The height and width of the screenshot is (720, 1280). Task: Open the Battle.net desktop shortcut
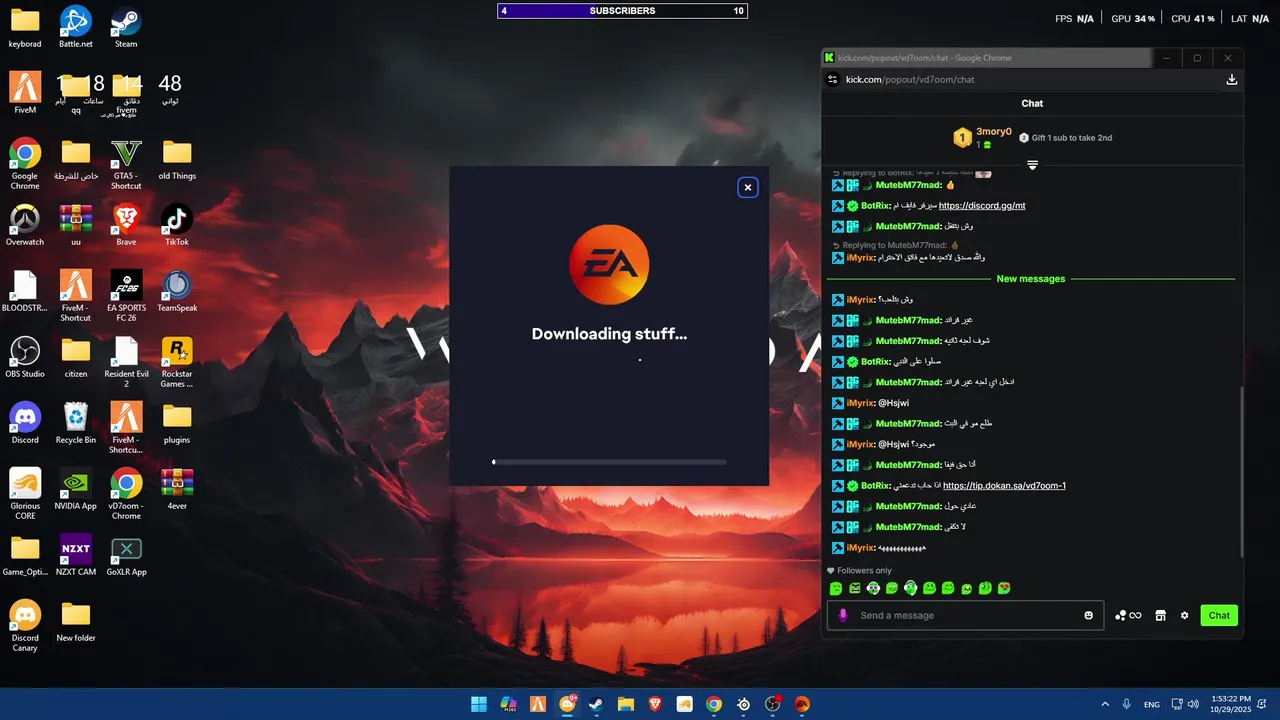pyautogui.click(x=75, y=28)
